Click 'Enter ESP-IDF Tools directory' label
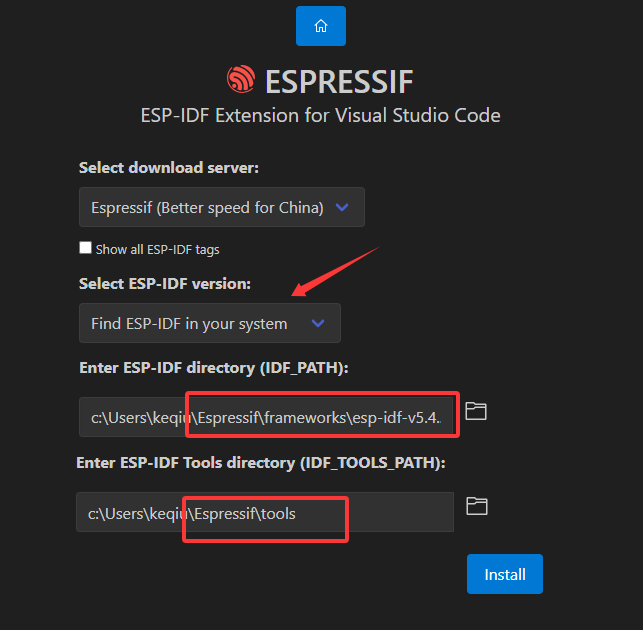 260,463
